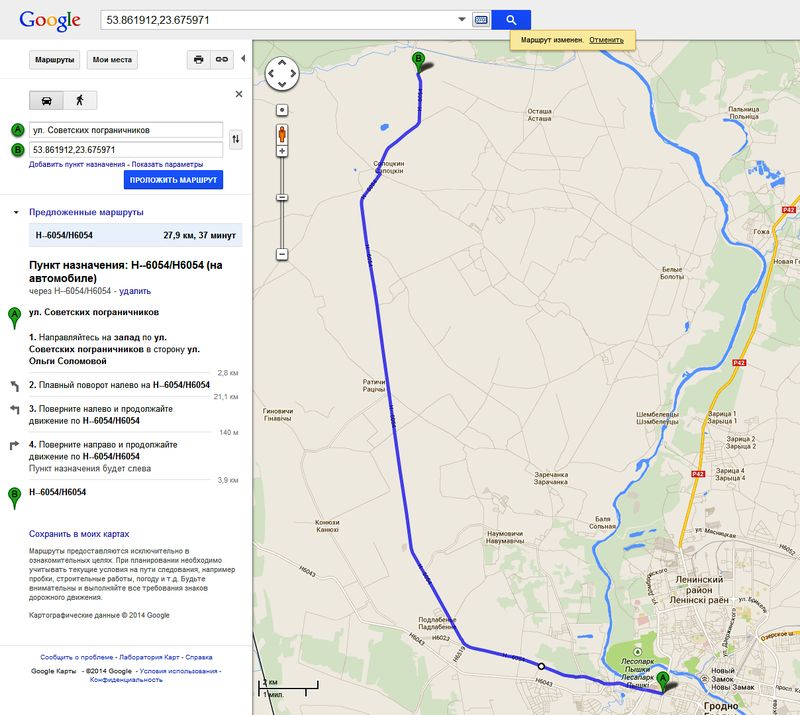This screenshot has height=715, width=800.
Task: Zoom in with the plus button on map
Action: pos(283,151)
